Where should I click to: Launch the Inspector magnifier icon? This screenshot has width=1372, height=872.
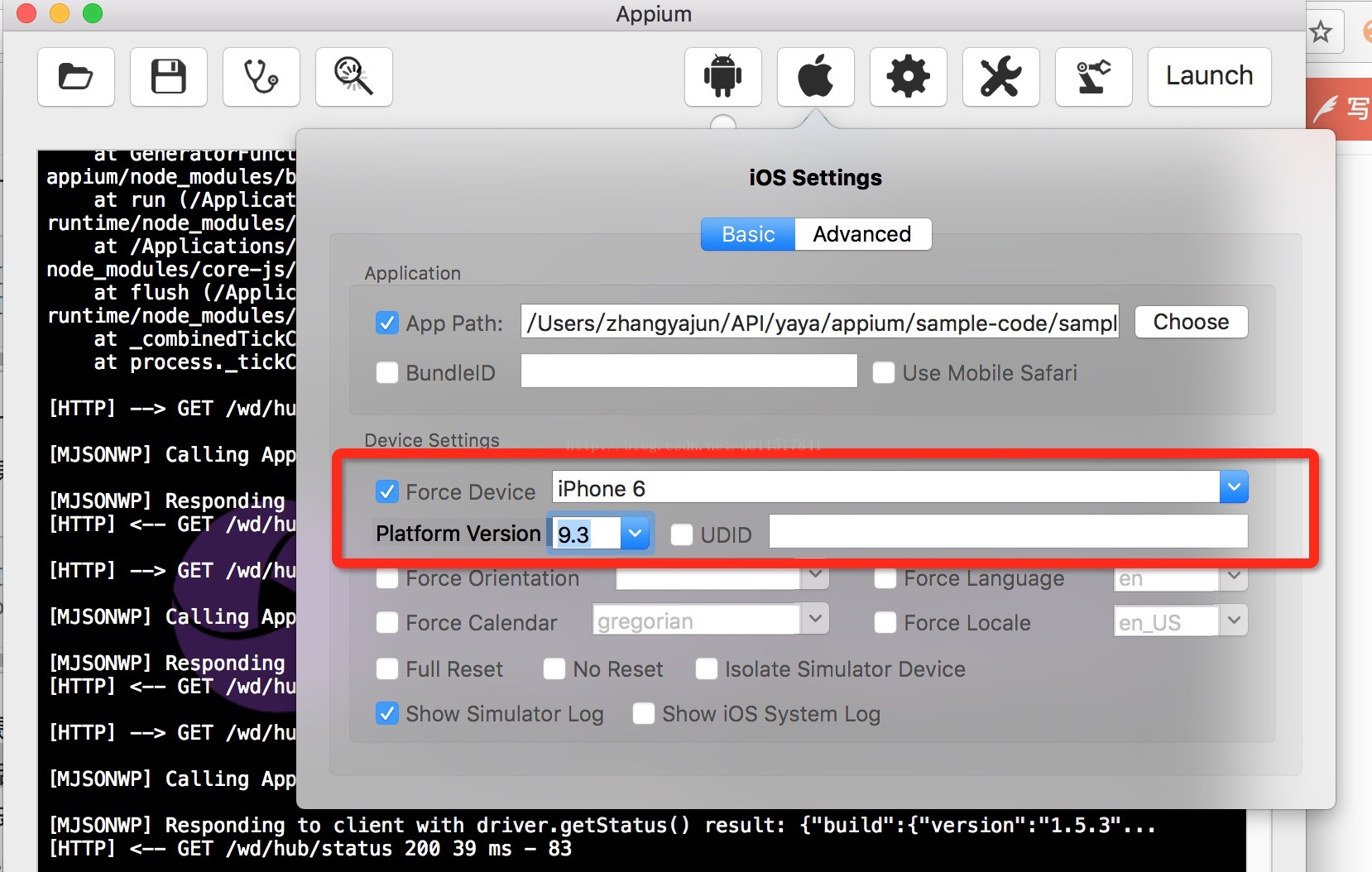(x=354, y=77)
